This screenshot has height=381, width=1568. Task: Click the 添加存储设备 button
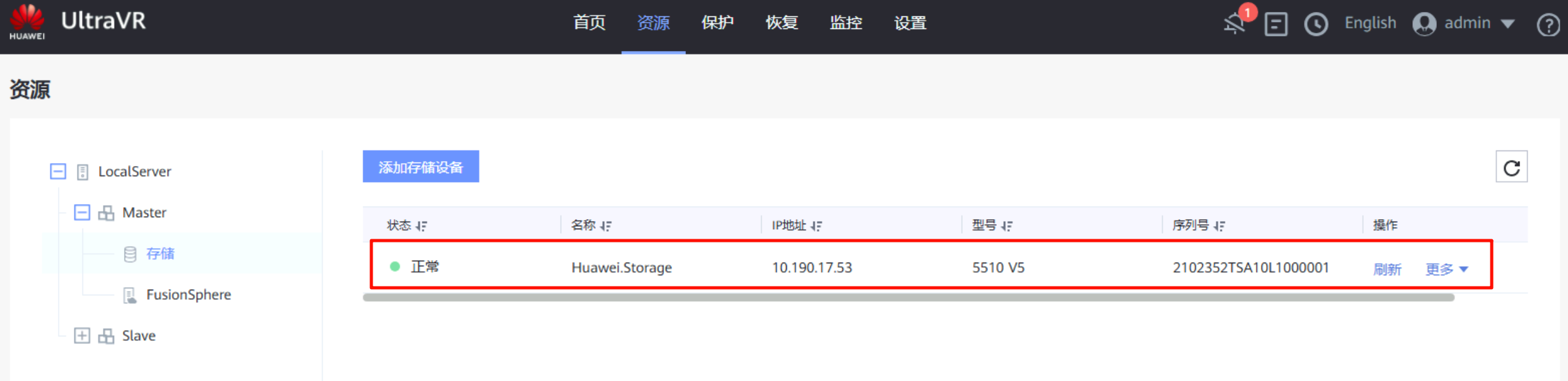421,167
